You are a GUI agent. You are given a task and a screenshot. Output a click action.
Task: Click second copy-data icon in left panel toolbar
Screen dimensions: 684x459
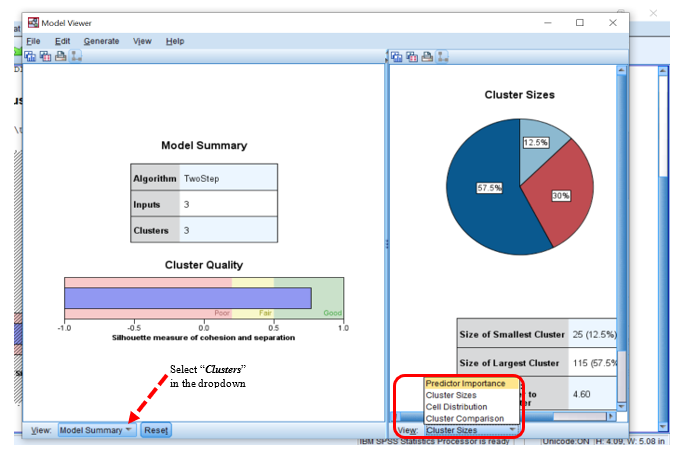(x=45, y=56)
